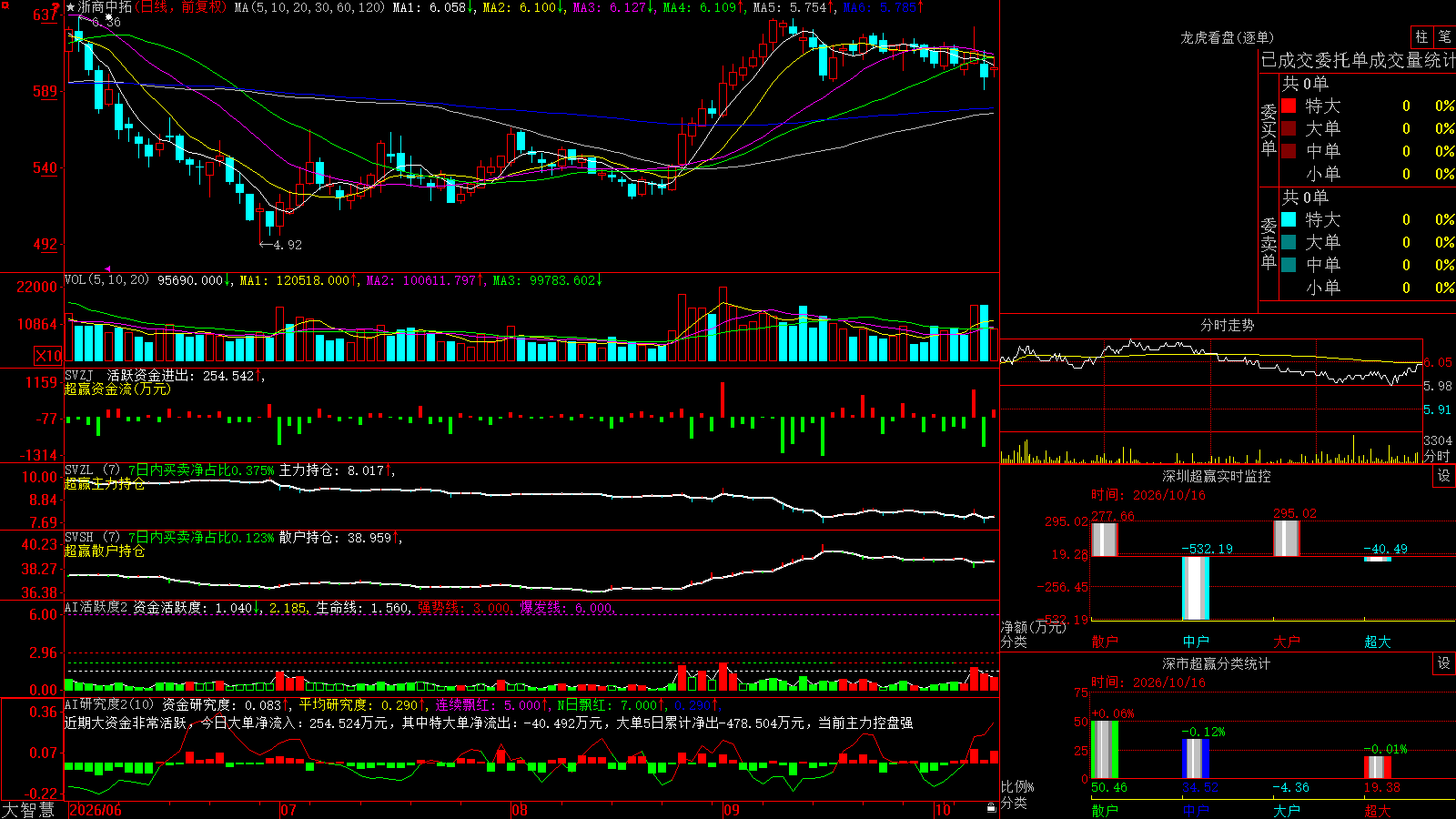
Task: Select 散户 in 深市超赢分类统计 chart
Action: point(1105,811)
